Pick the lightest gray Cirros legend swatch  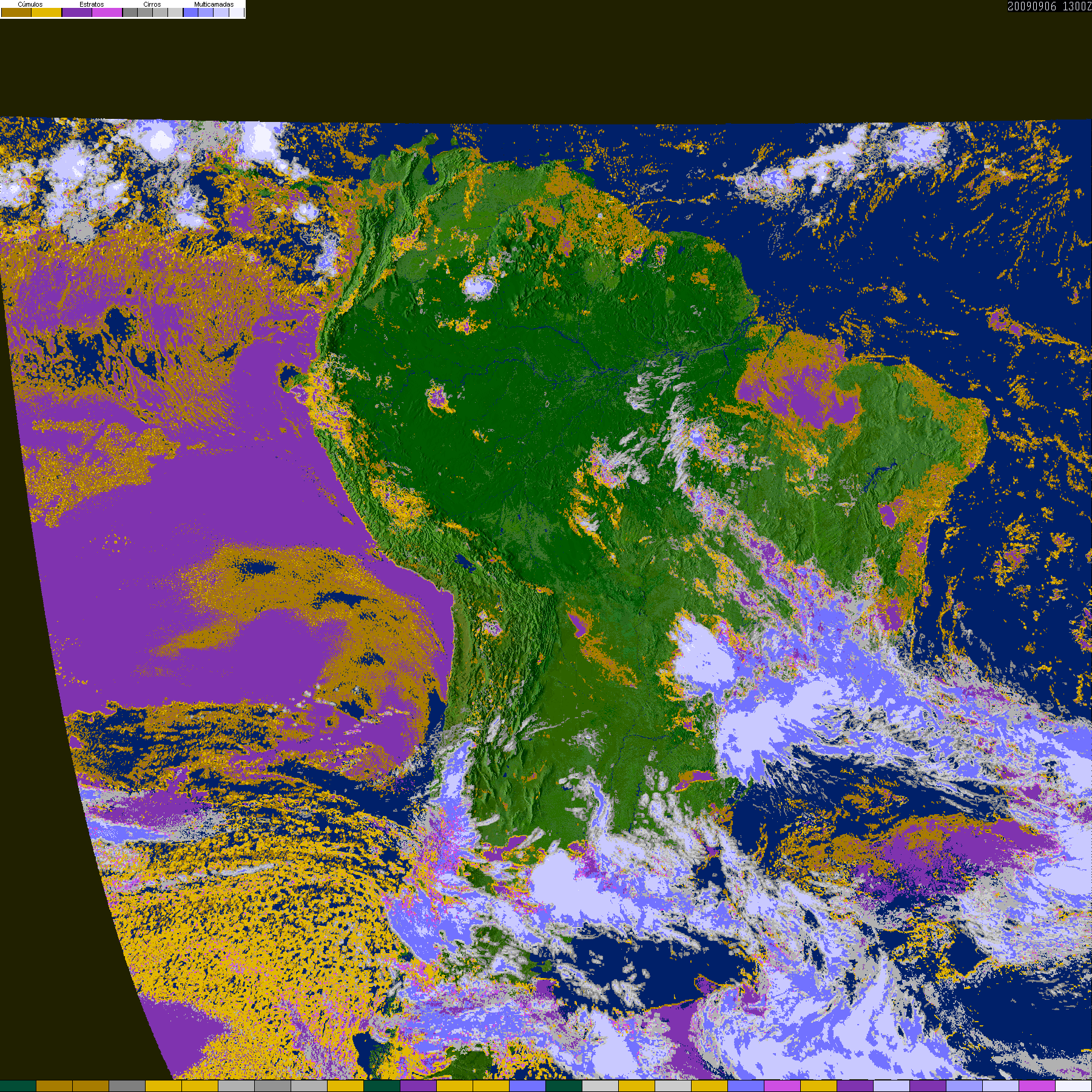[175, 13]
